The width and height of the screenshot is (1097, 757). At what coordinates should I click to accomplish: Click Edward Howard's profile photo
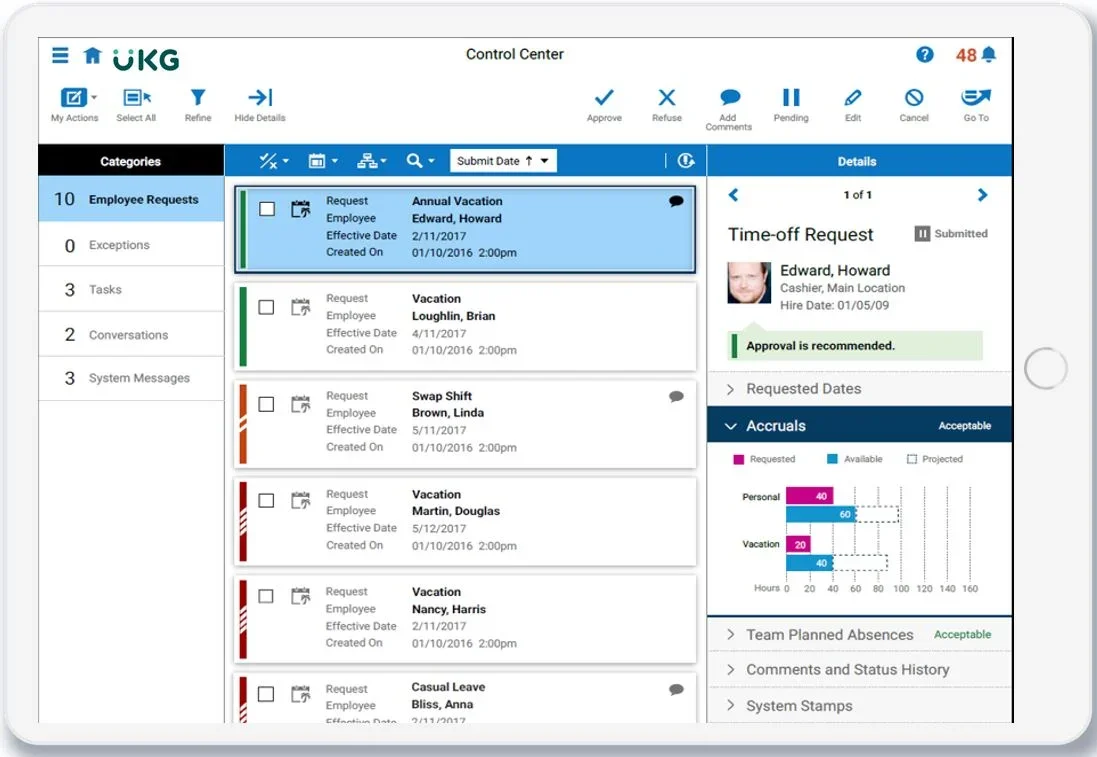[x=749, y=283]
